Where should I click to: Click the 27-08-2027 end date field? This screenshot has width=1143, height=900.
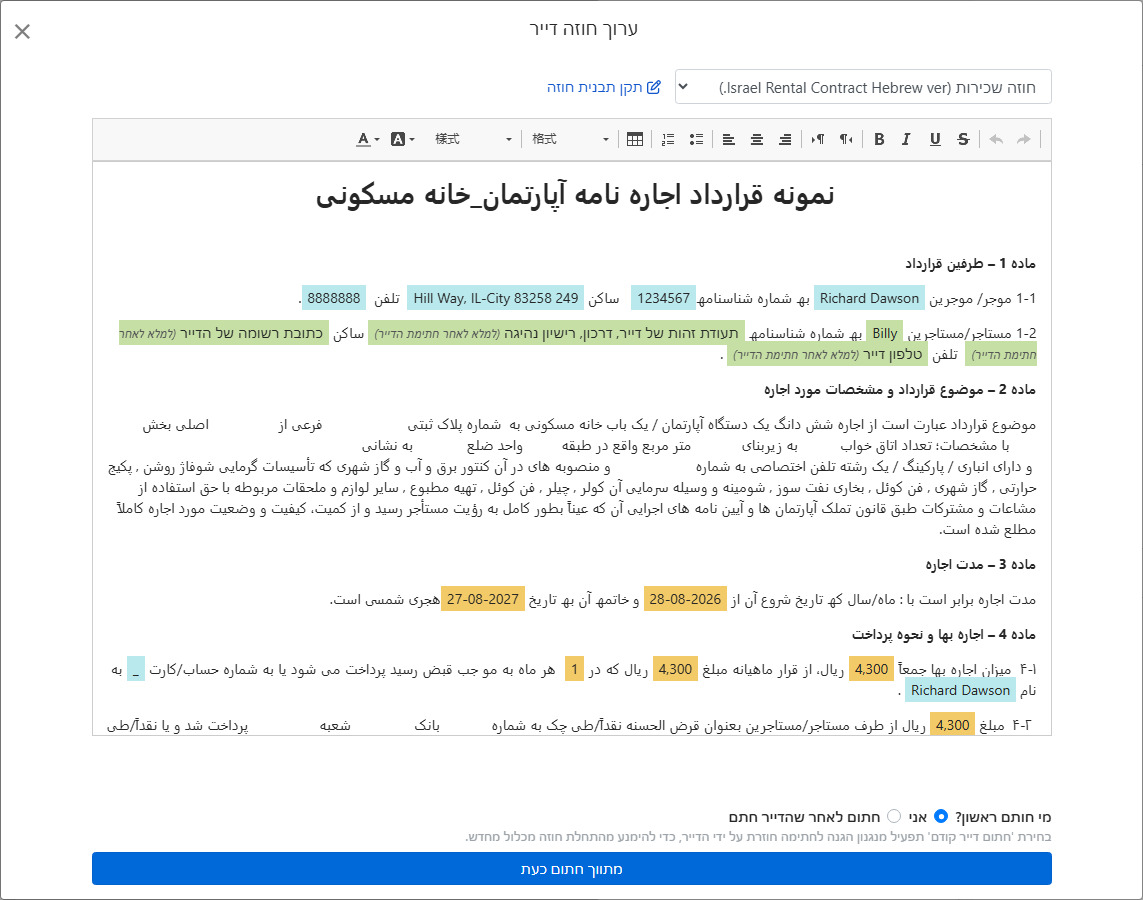click(483, 599)
